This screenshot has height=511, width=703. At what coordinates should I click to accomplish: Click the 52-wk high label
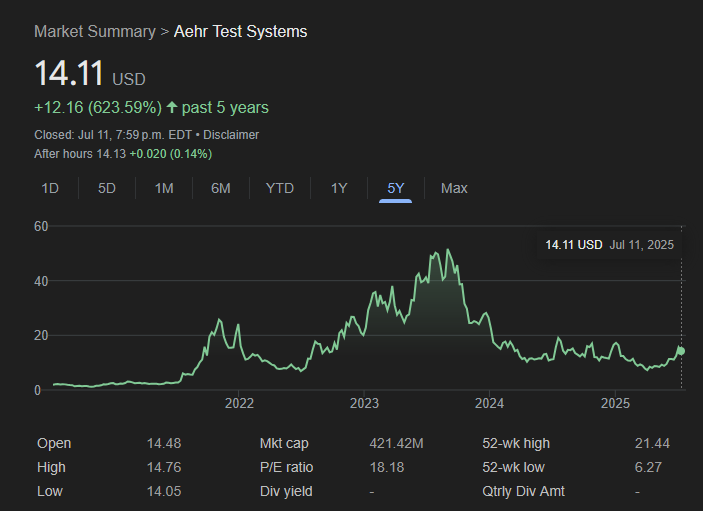(x=516, y=443)
